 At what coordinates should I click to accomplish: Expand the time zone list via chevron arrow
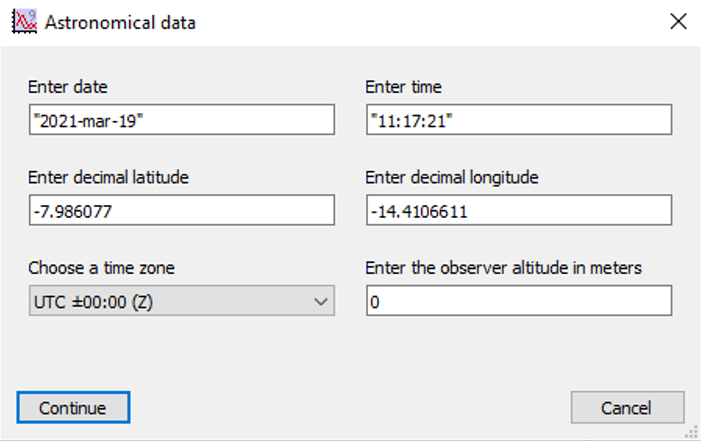pos(321,302)
